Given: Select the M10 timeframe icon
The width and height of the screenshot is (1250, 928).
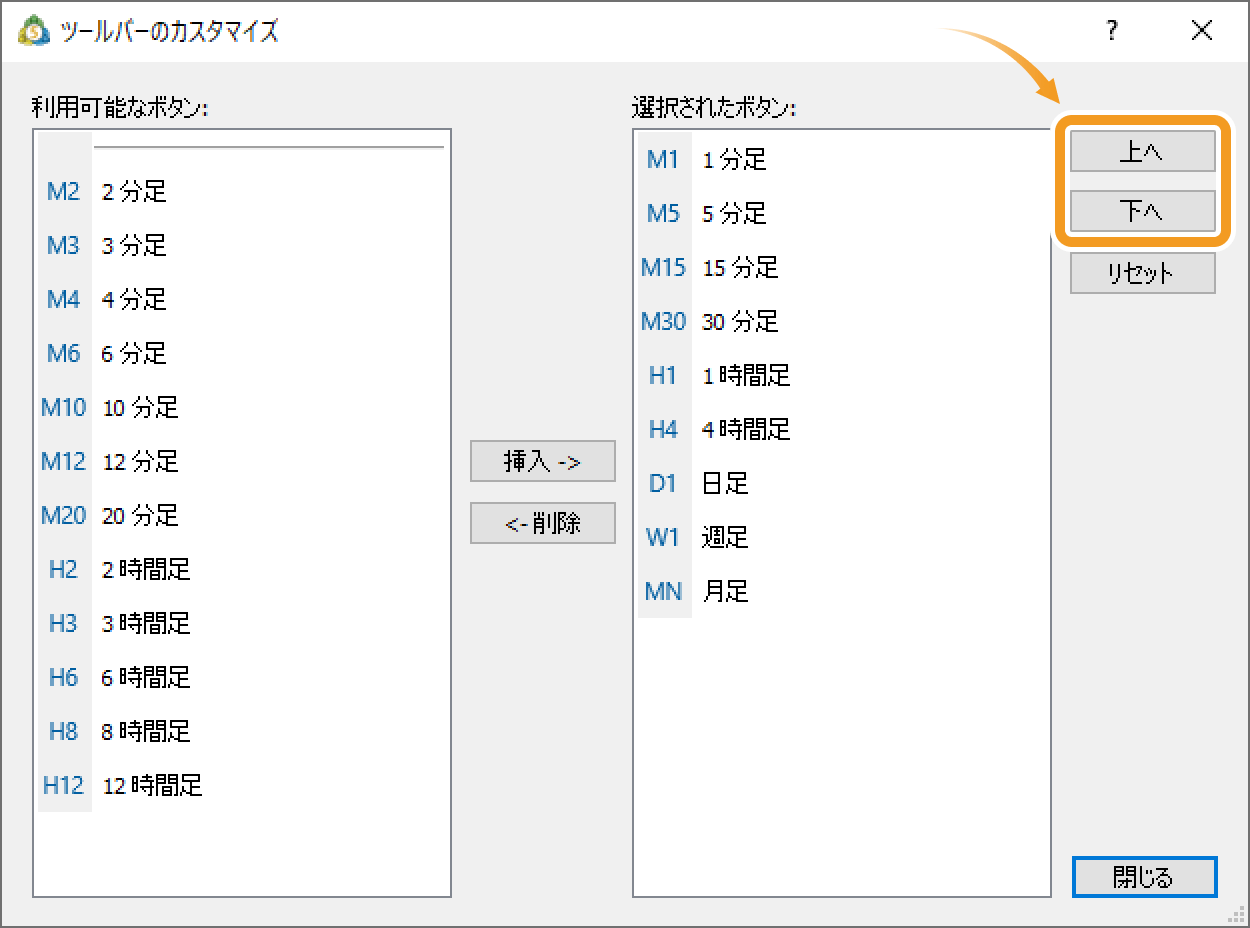Looking at the screenshot, I should [63, 408].
